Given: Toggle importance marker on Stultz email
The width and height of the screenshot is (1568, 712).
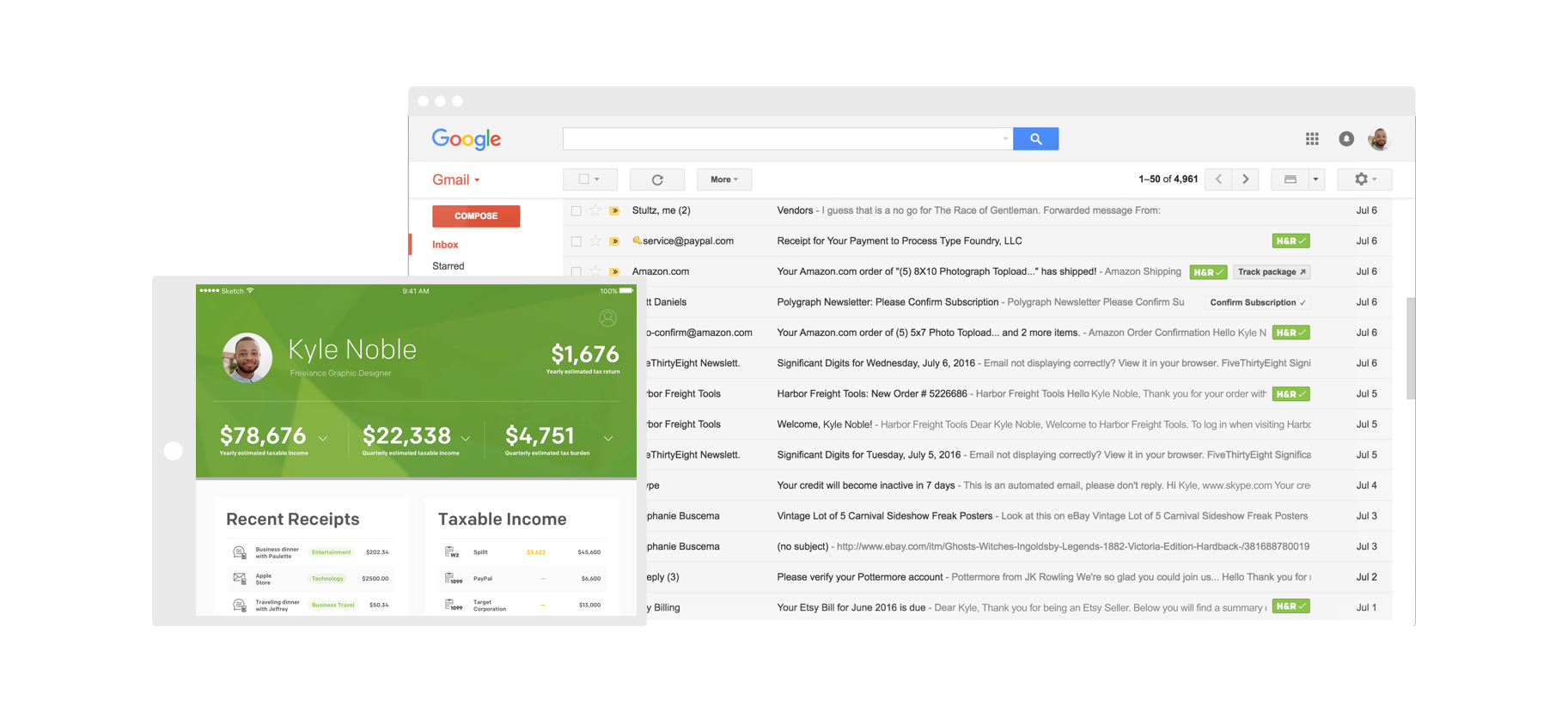Looking at the screenshot, I should 614,210.
